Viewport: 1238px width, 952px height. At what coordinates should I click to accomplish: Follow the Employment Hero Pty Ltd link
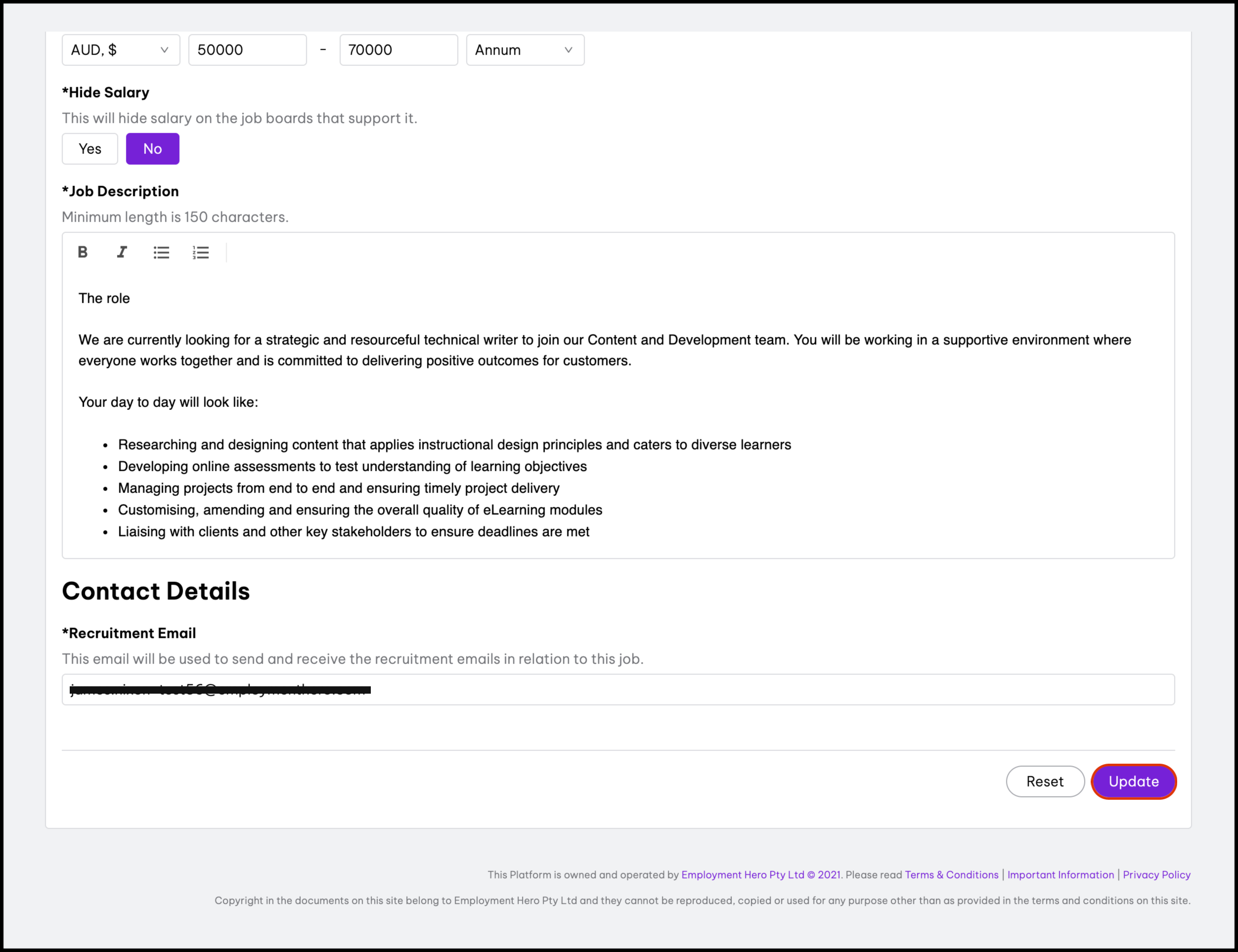point(743,874)
